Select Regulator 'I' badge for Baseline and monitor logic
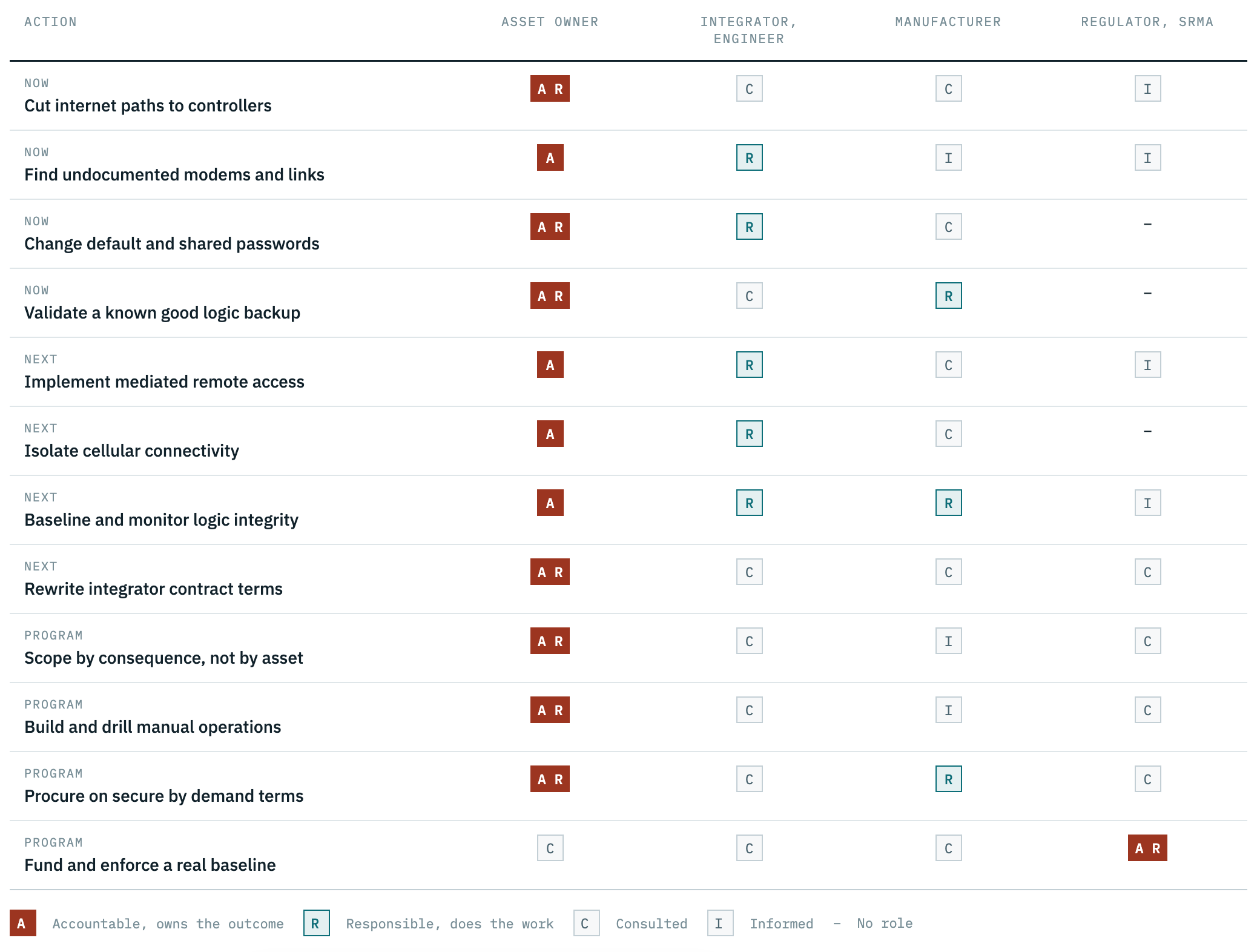Screen dimensions: 1257x952 coord(1147,503)
